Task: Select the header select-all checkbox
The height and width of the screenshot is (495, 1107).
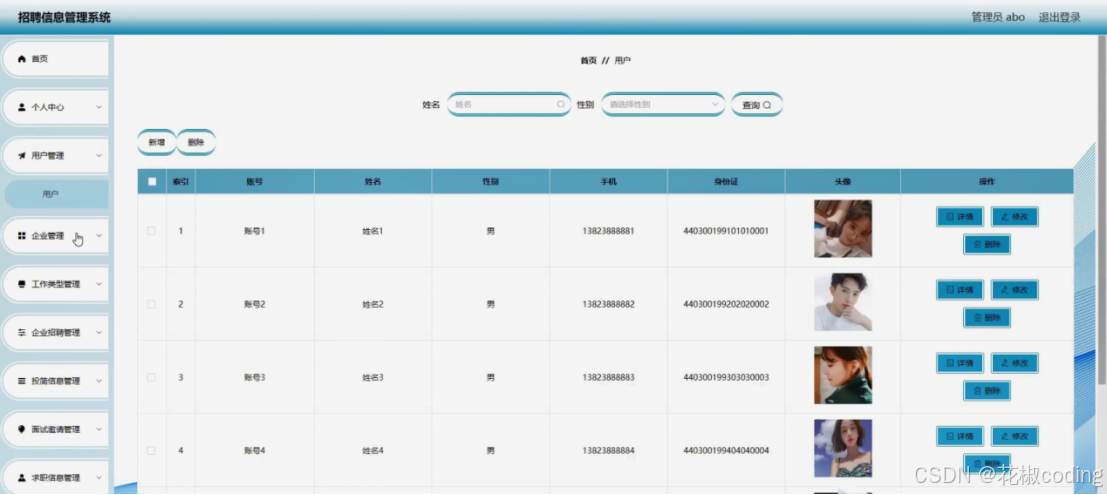Action: pyautogui.click(x=152, y=181)
